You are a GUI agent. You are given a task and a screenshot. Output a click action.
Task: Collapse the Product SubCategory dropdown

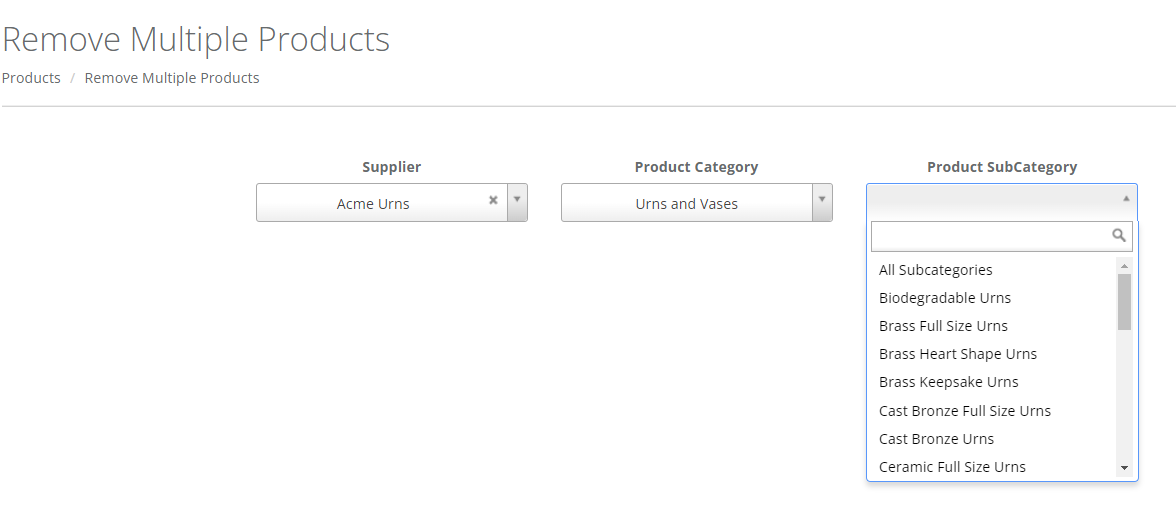pos(1126,199)
